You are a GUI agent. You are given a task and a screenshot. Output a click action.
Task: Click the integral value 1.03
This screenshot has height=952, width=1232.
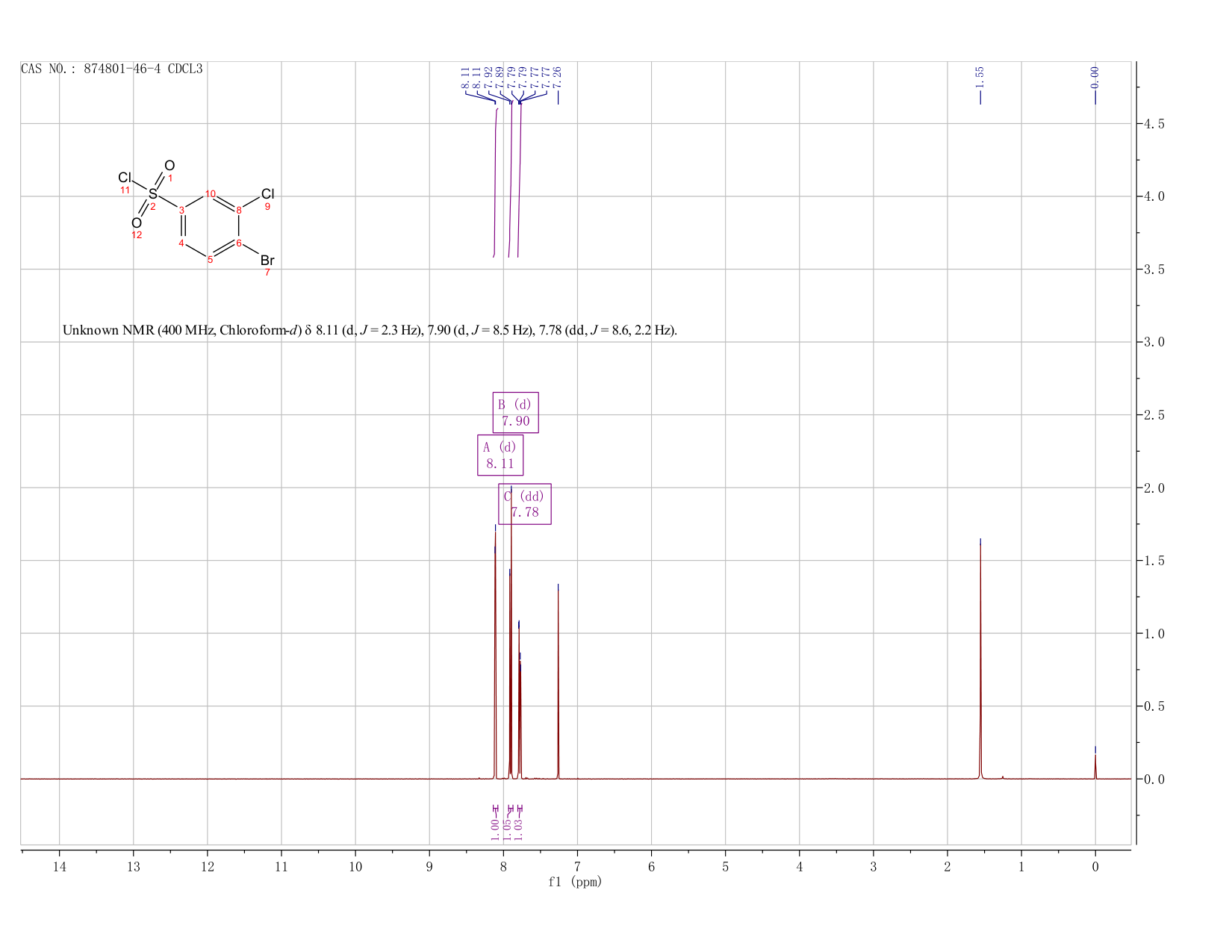tap(520, 829)
